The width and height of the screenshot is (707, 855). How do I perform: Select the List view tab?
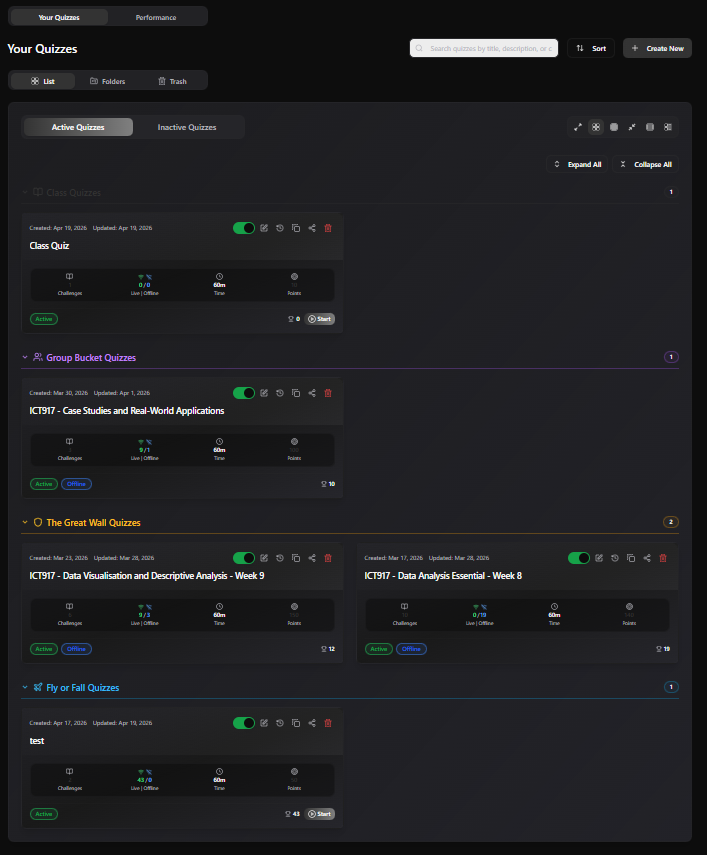[x=43, y=81]
